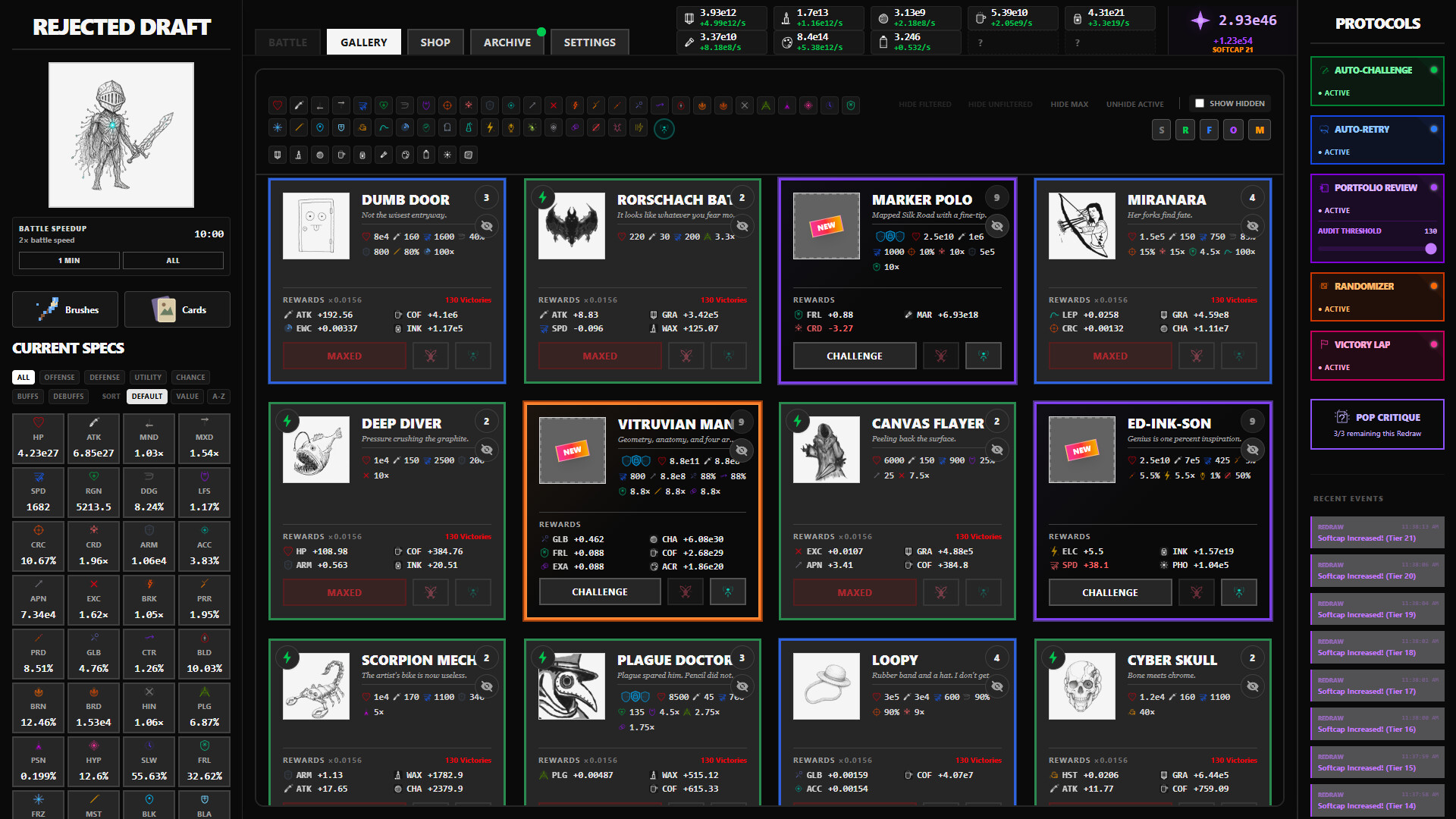This screenshot has width=1456, height=819.
Task: Filter specs by Offense
Action: (59, 377)
